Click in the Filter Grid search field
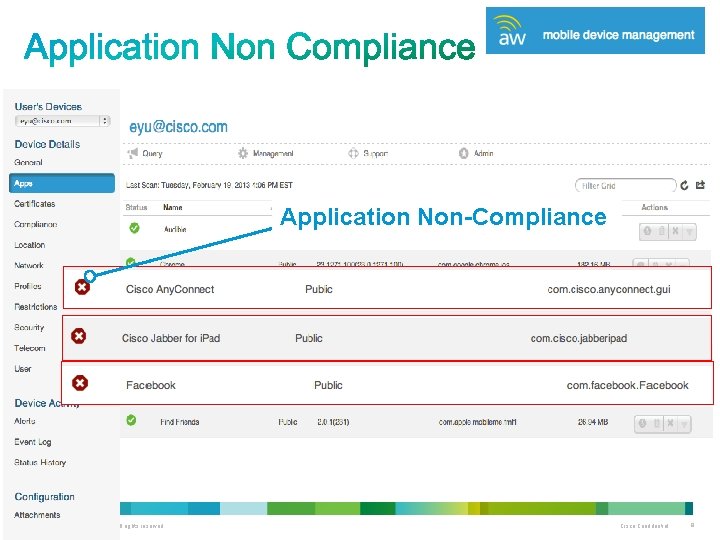 (x=625, y=186)
